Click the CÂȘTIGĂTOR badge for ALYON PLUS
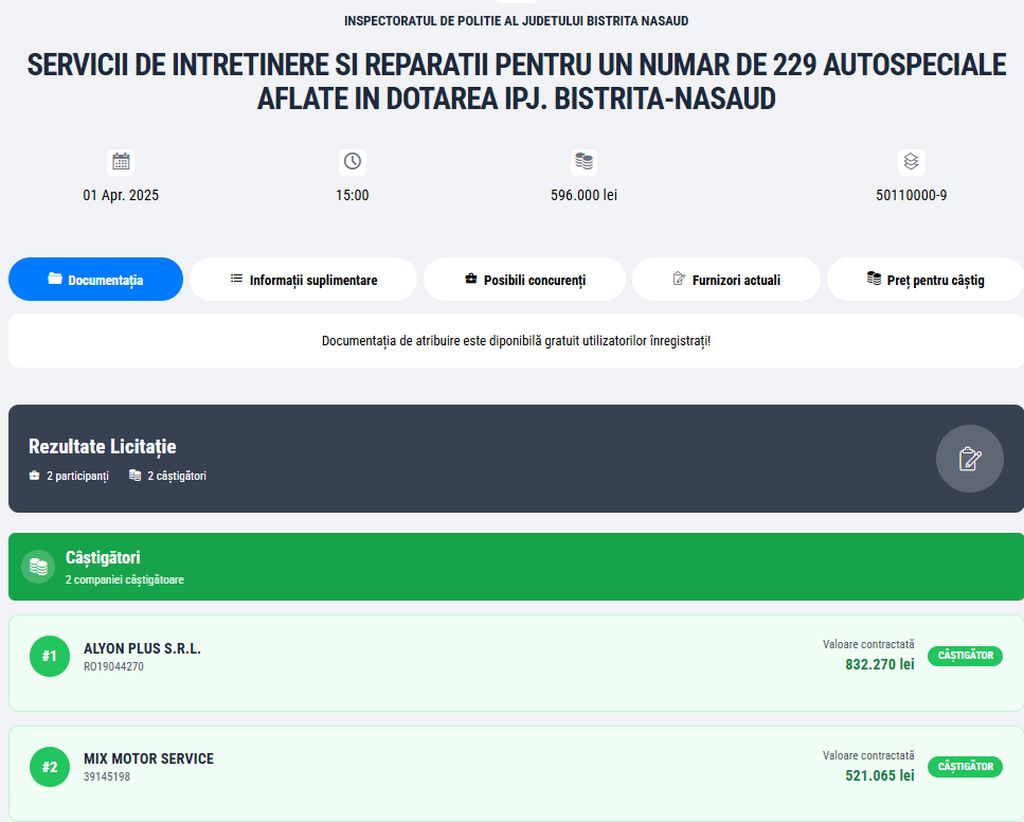The image size is (1024, 822). point(965,656)
